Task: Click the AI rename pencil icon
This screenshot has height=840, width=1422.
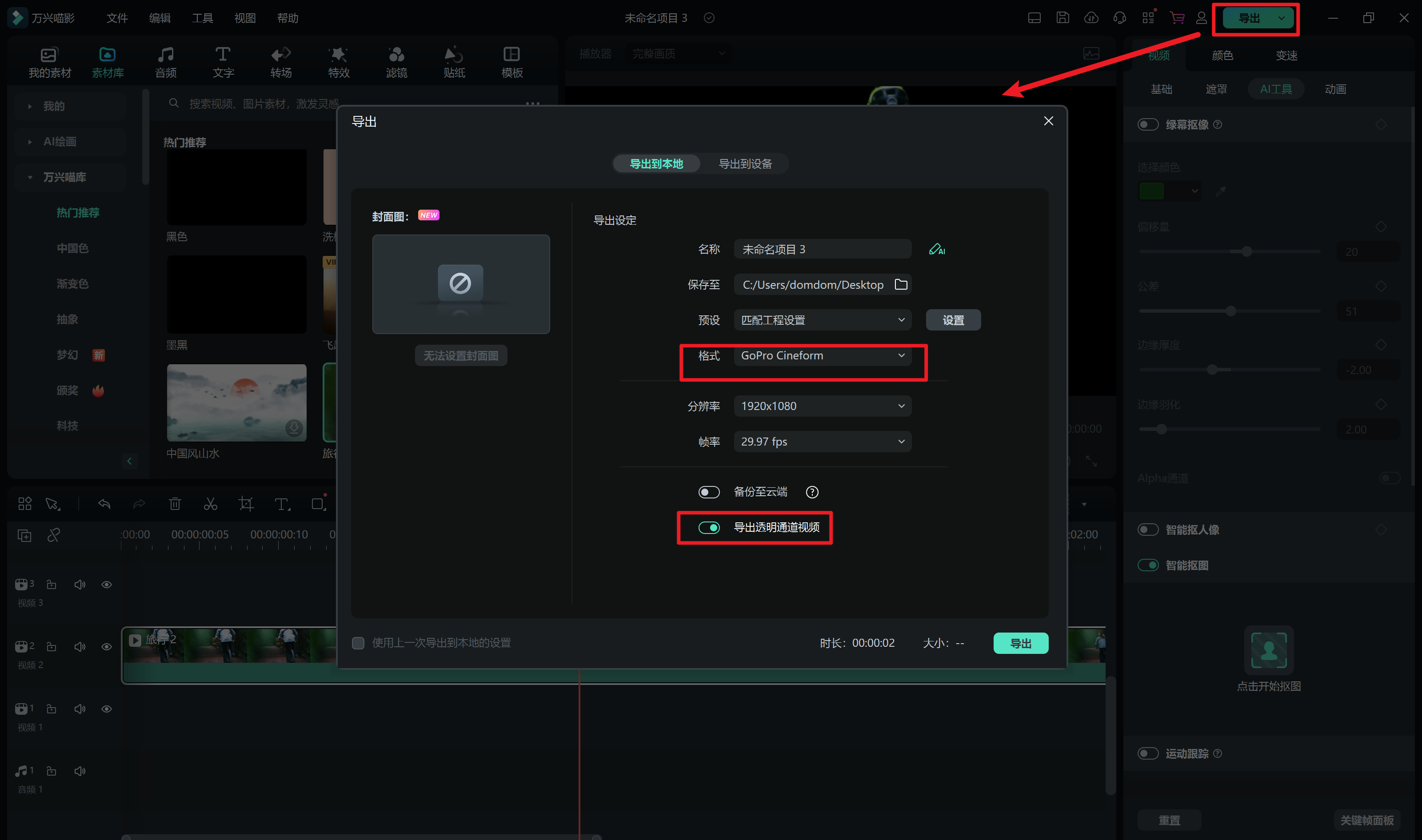Action: tap(936, 250)
